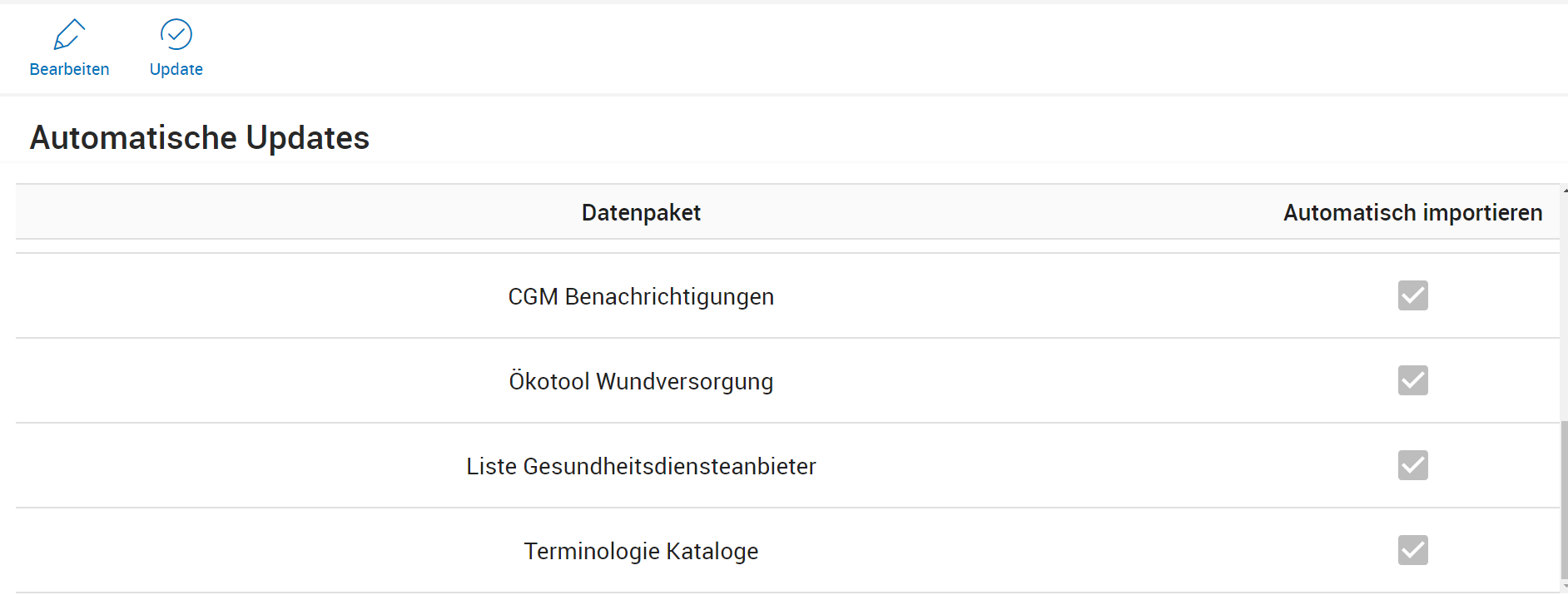The image size is (1568, 595).
Task: Click the Bearbeiten text label
Action: pyautogui.click(x=69, y=69)
